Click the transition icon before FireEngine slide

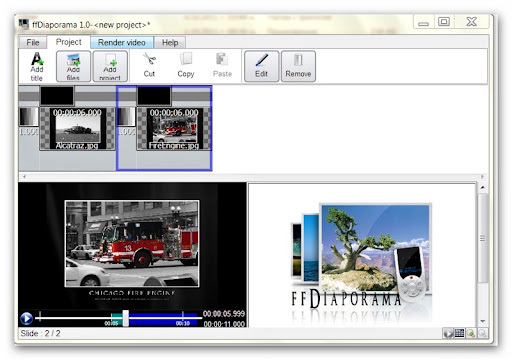pyautogui.click(x=126, y=117)
